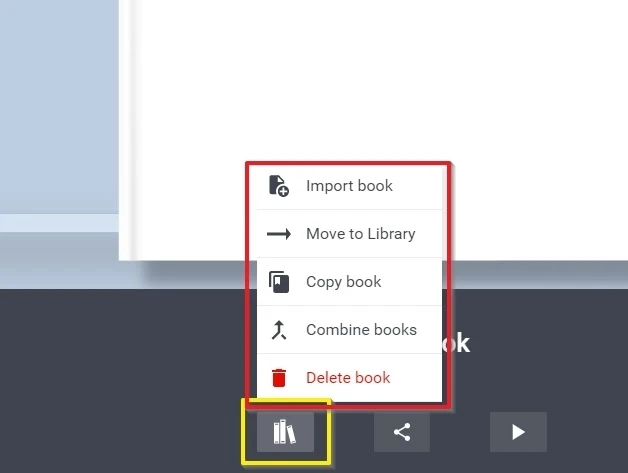
Task: Click the light blue background beside the book
Action: [59, 106]
